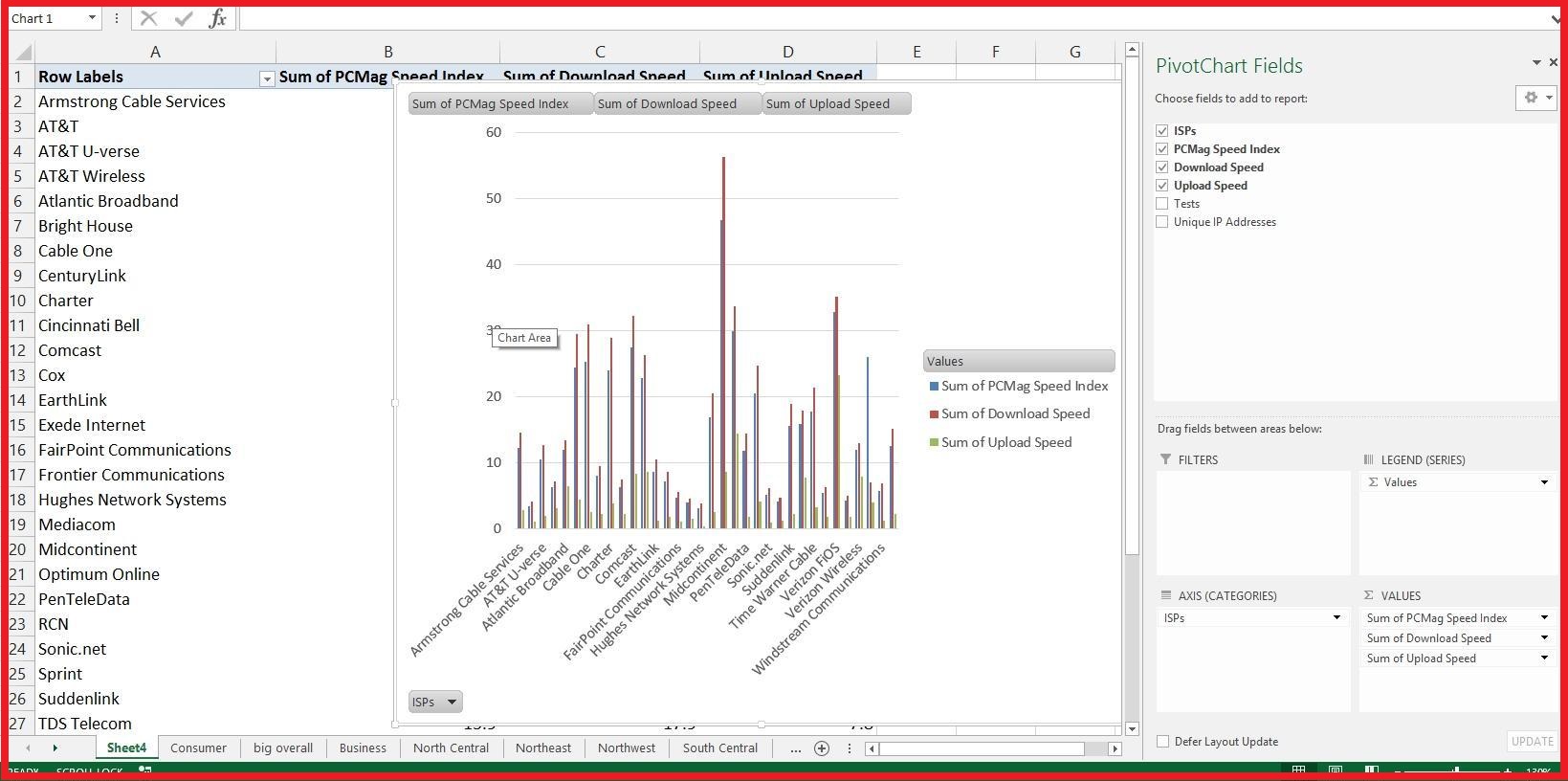Click the Sum of Download Speed chart button
The width and height of the screenshot is (1568, 781).
click(x=676, y=103)
